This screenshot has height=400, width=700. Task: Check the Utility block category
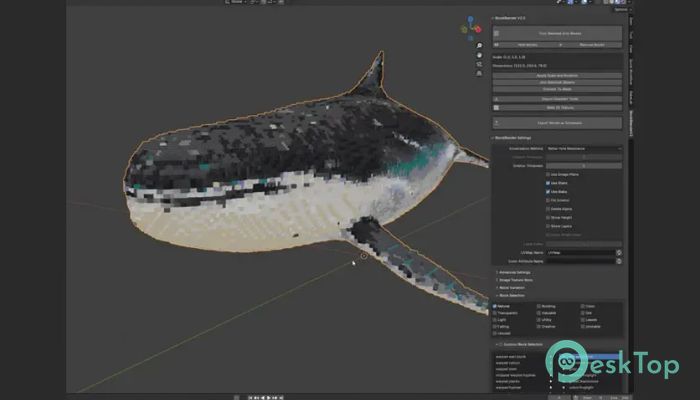[x=539, y=320]
